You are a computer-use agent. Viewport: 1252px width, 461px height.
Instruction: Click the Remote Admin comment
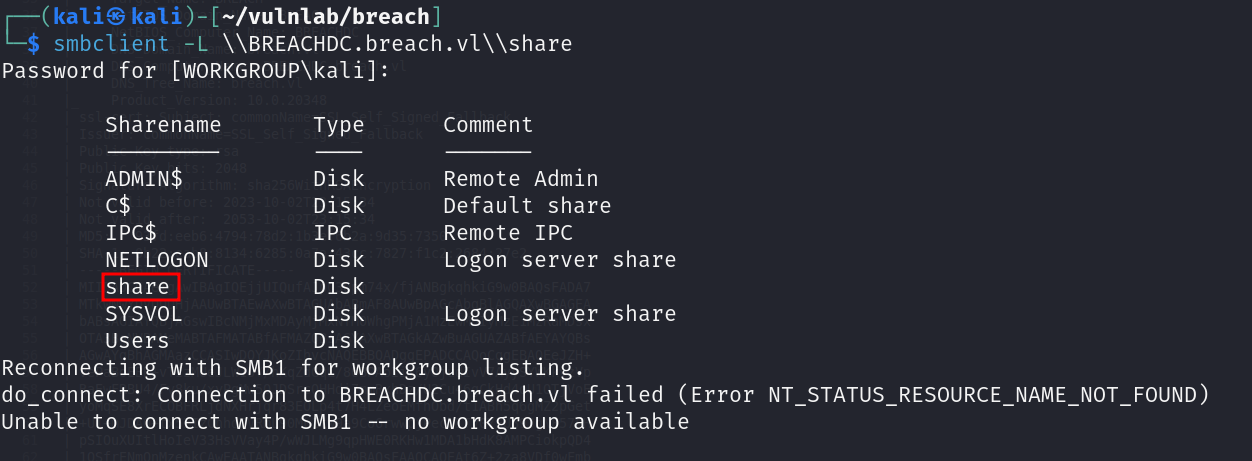tap(521, 179)
